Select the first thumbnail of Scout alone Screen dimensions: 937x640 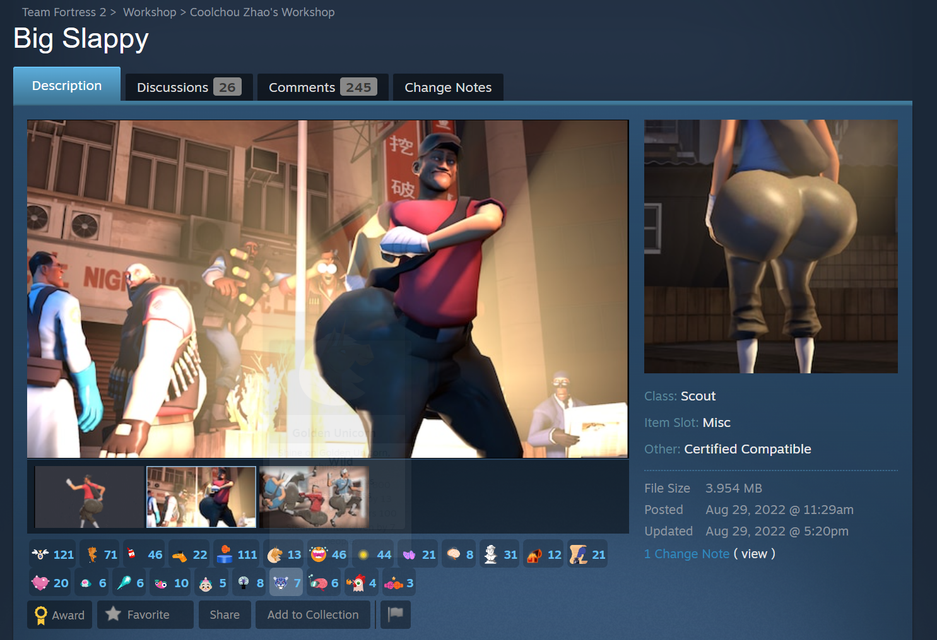(89, 497)
